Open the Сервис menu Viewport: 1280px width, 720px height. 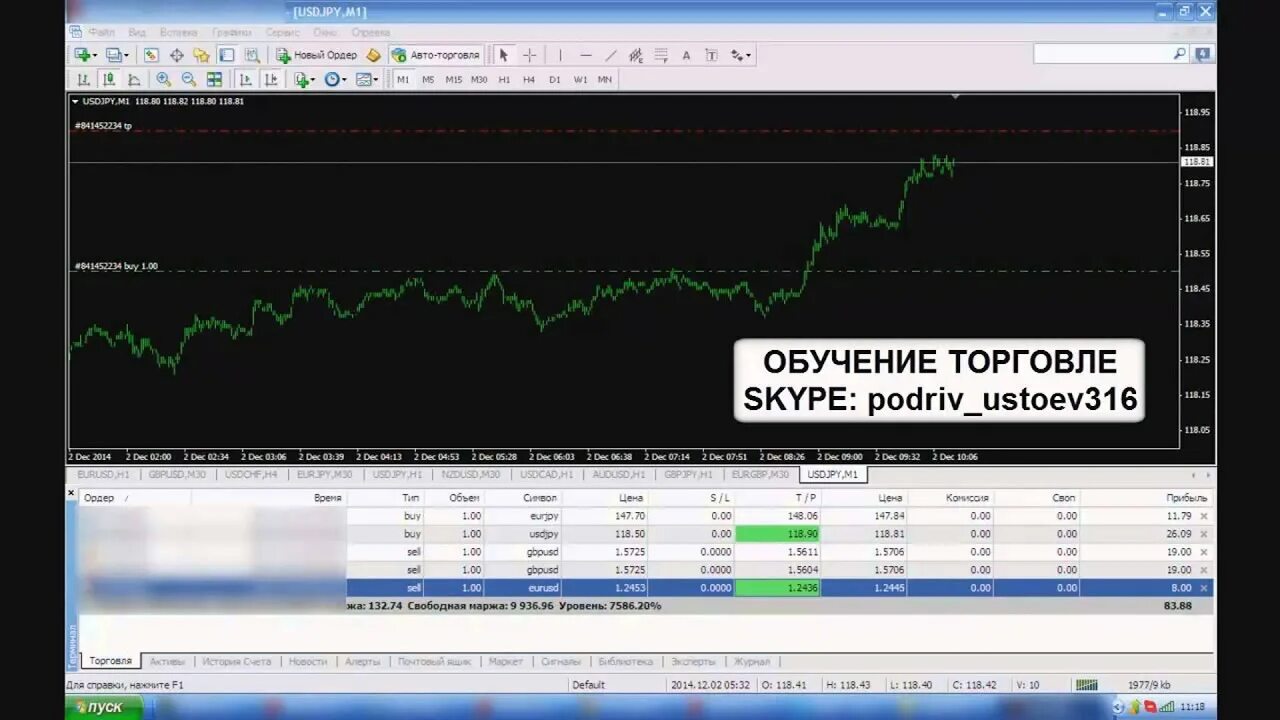(283, 32)
